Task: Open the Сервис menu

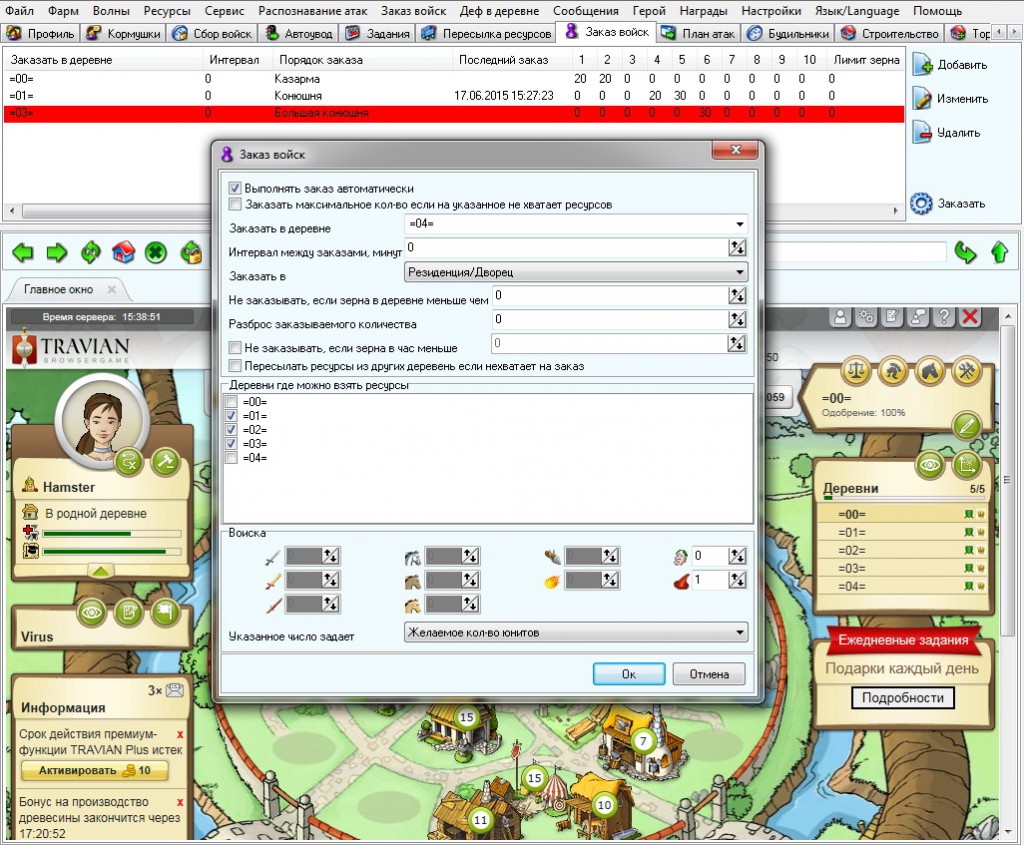Action: 224,10
